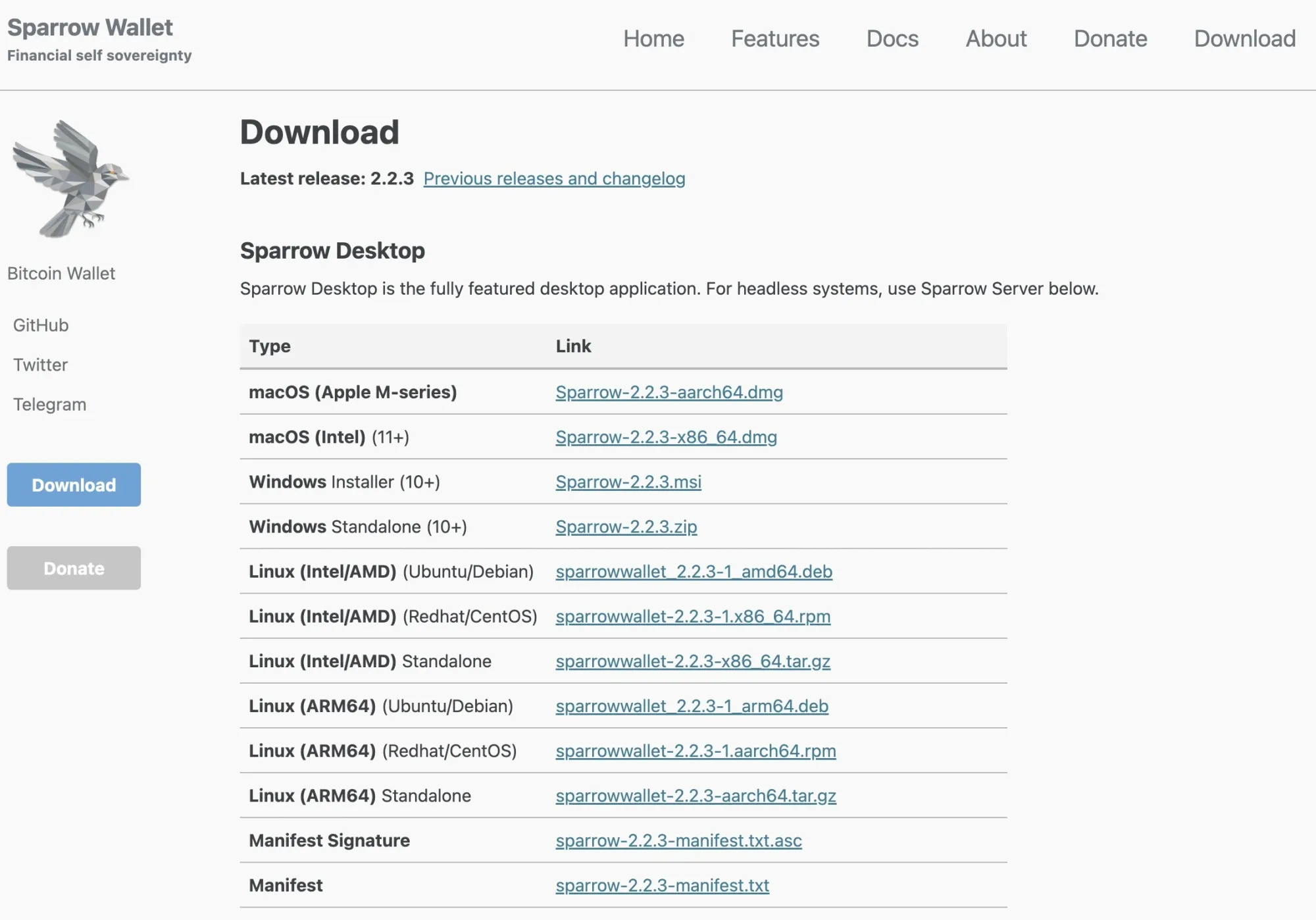Open the sparrow-2.2.3-manifest.txt.asc signature link
Image resolution: width=1316 pixels, height=920 pixels.
coord(678,840)
